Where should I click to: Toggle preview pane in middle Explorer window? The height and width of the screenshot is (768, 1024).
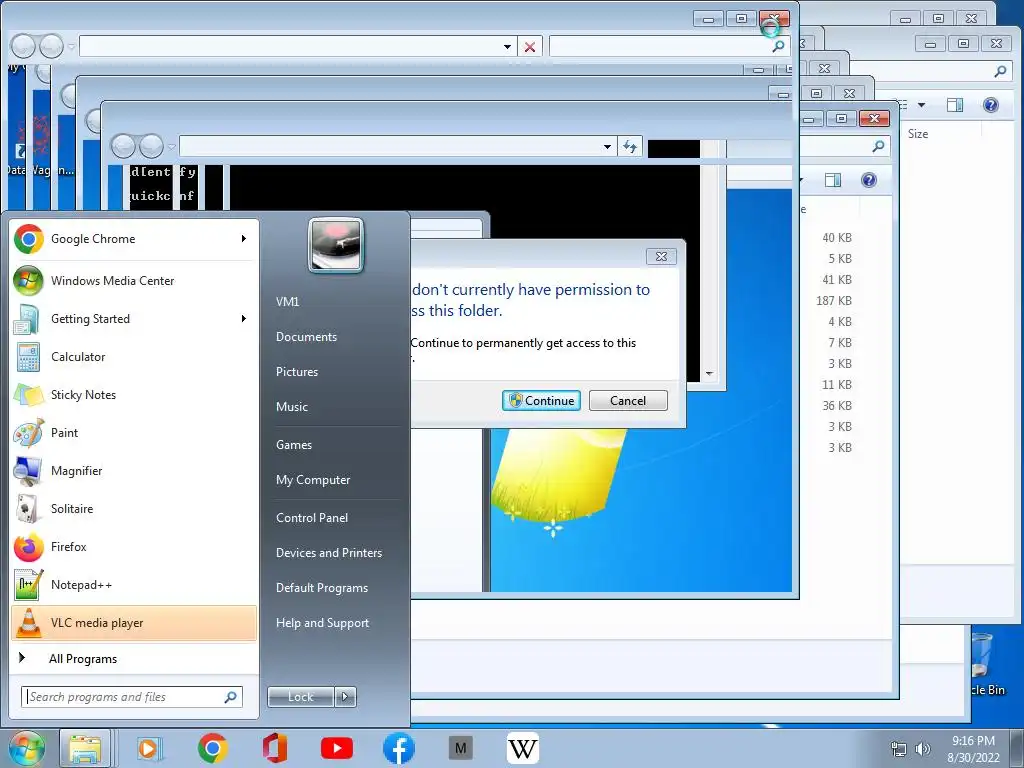point(833,180)
